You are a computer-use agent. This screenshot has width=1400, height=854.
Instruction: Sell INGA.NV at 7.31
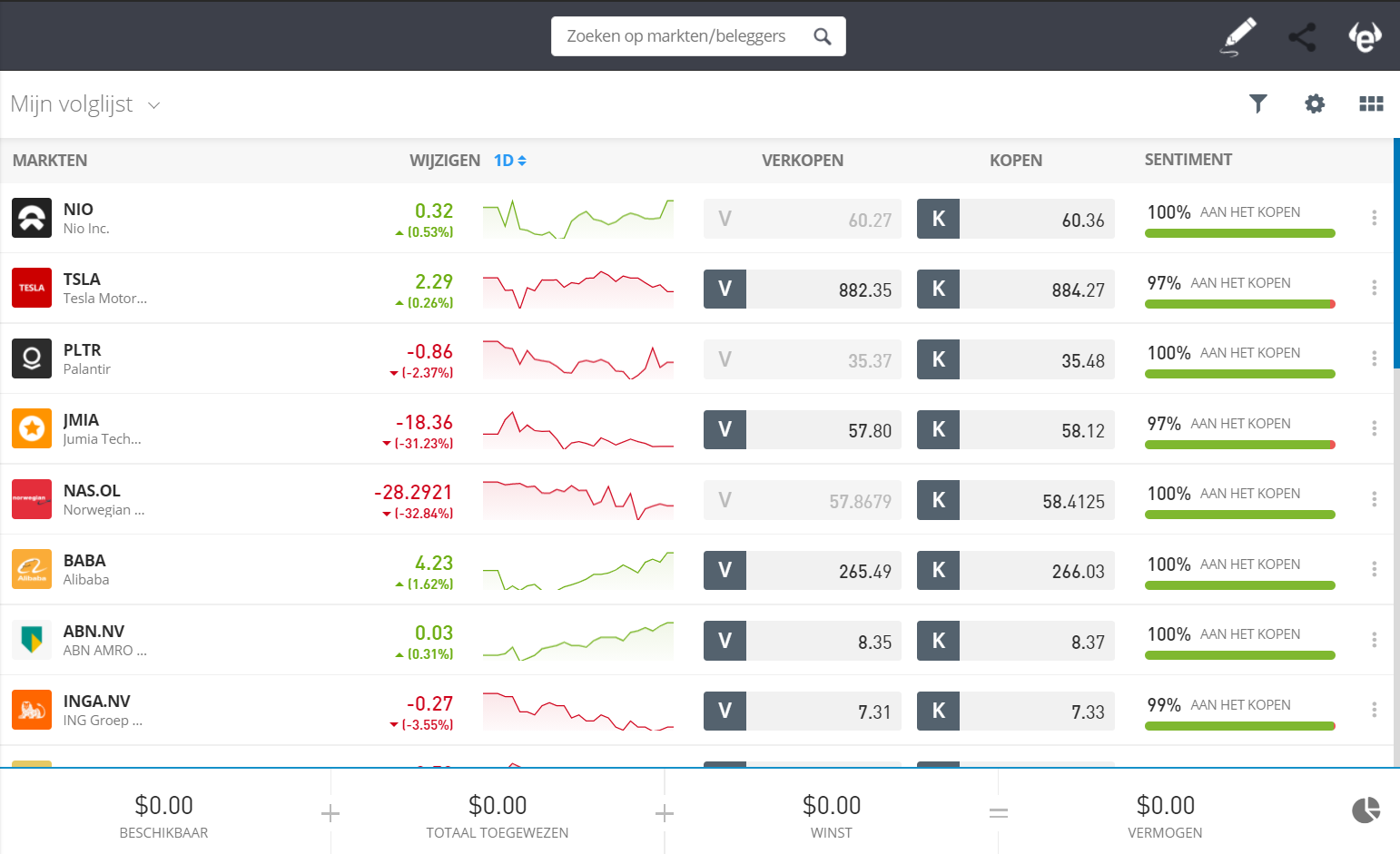point(803,711)
